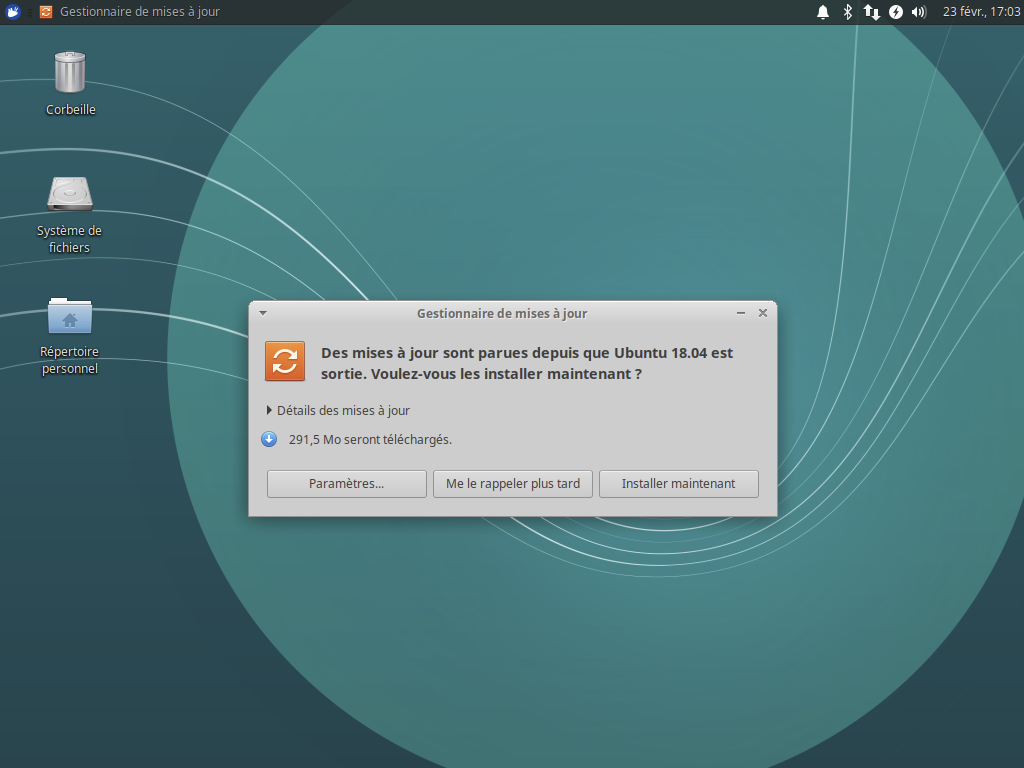Open the Bluetooth tray icon
The image size is (1024, 768).
tap(848, 12)
